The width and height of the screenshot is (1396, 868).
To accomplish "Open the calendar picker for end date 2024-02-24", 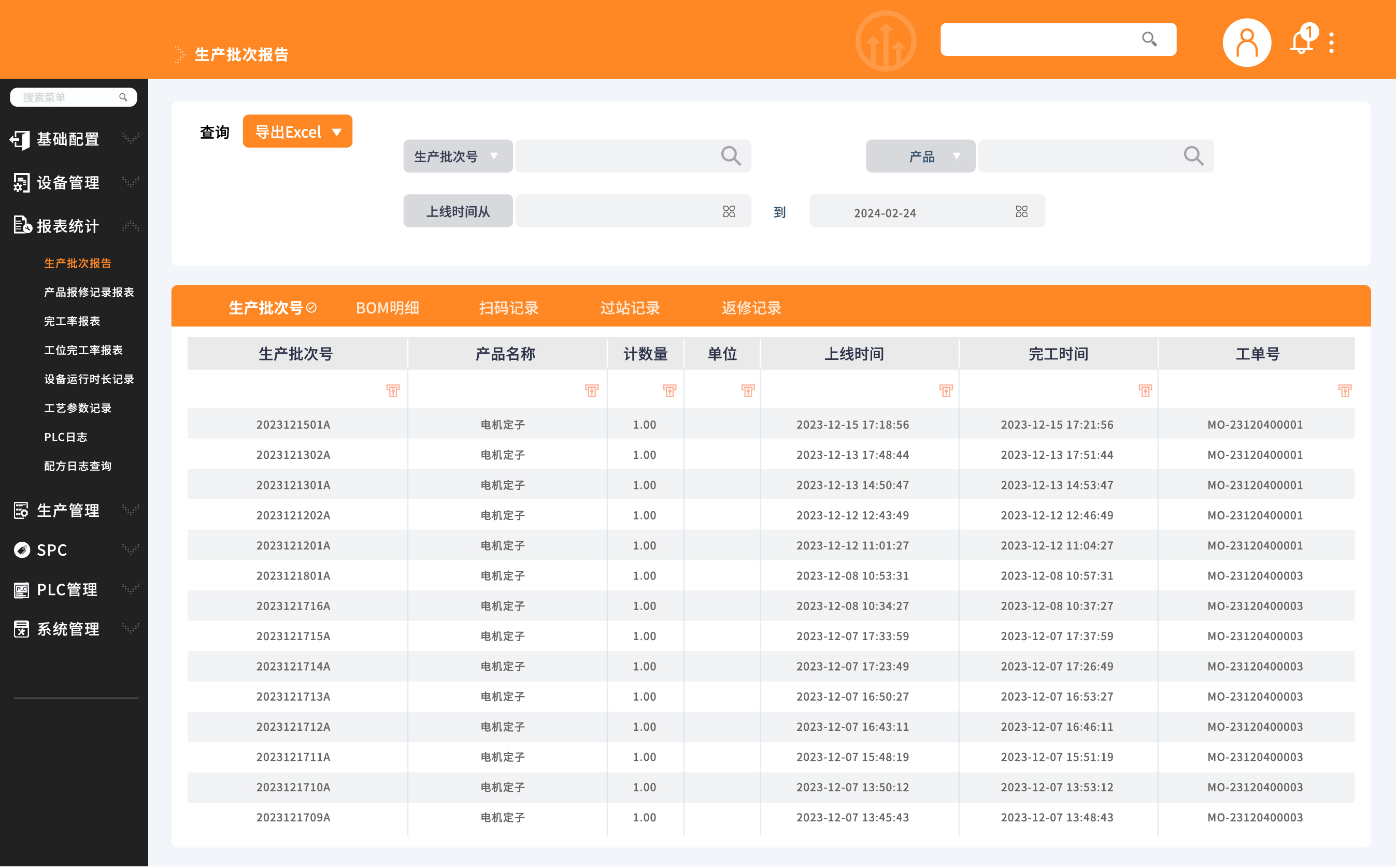I will 1021,212.
